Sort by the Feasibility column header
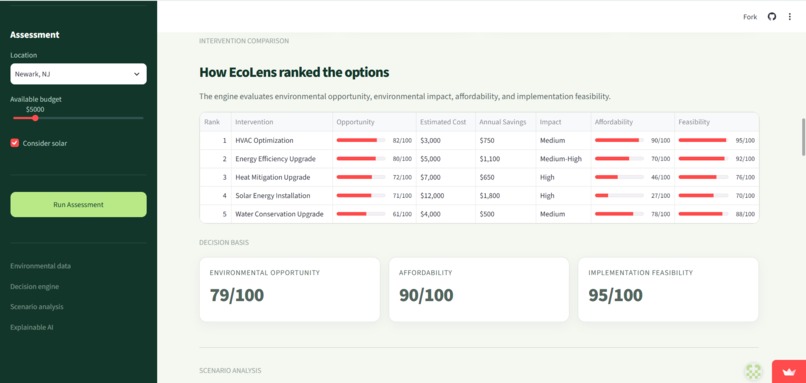This screenshot has width=806, height=383. [x=717, y=122]
